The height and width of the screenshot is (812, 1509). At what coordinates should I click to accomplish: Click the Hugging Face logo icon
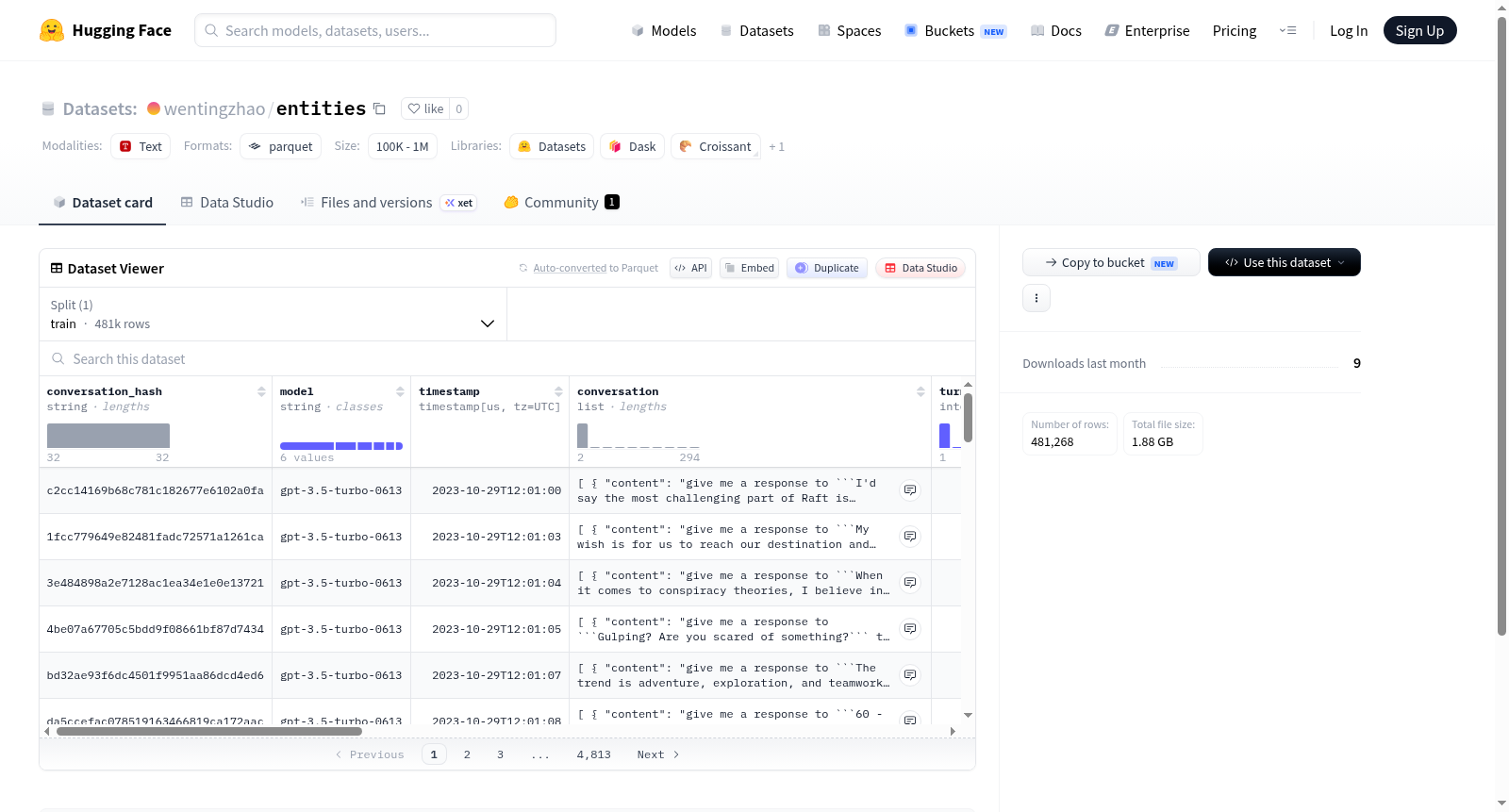[52, 30]
